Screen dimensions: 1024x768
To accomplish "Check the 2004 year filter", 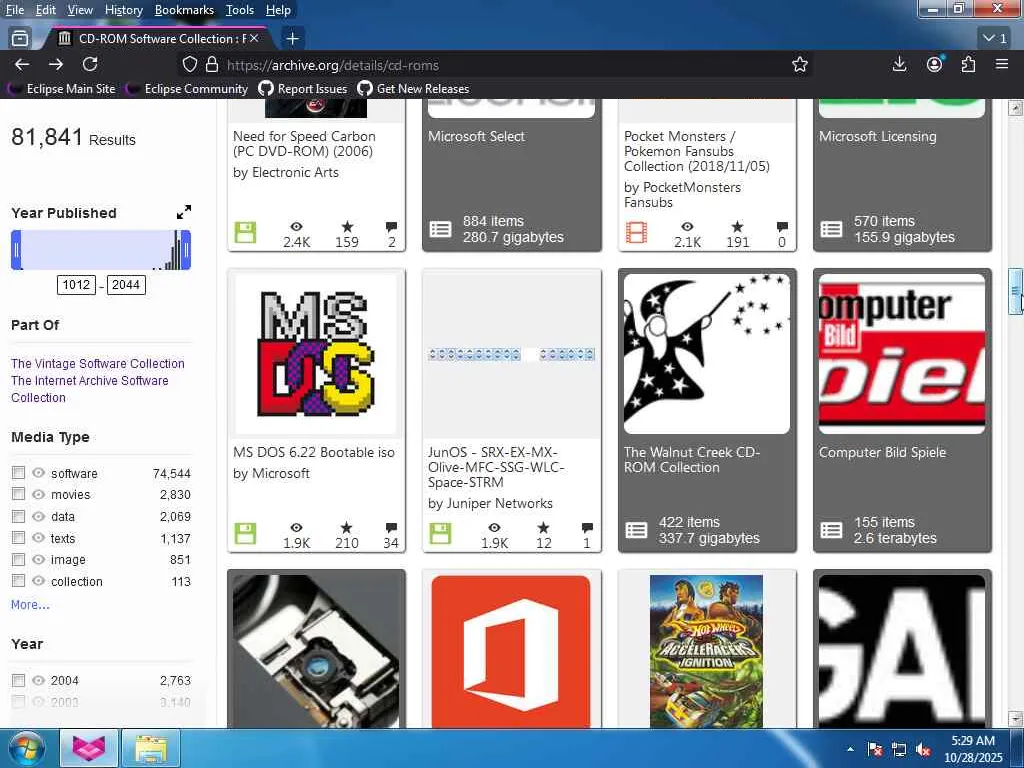I will click(x=18, y=680).
